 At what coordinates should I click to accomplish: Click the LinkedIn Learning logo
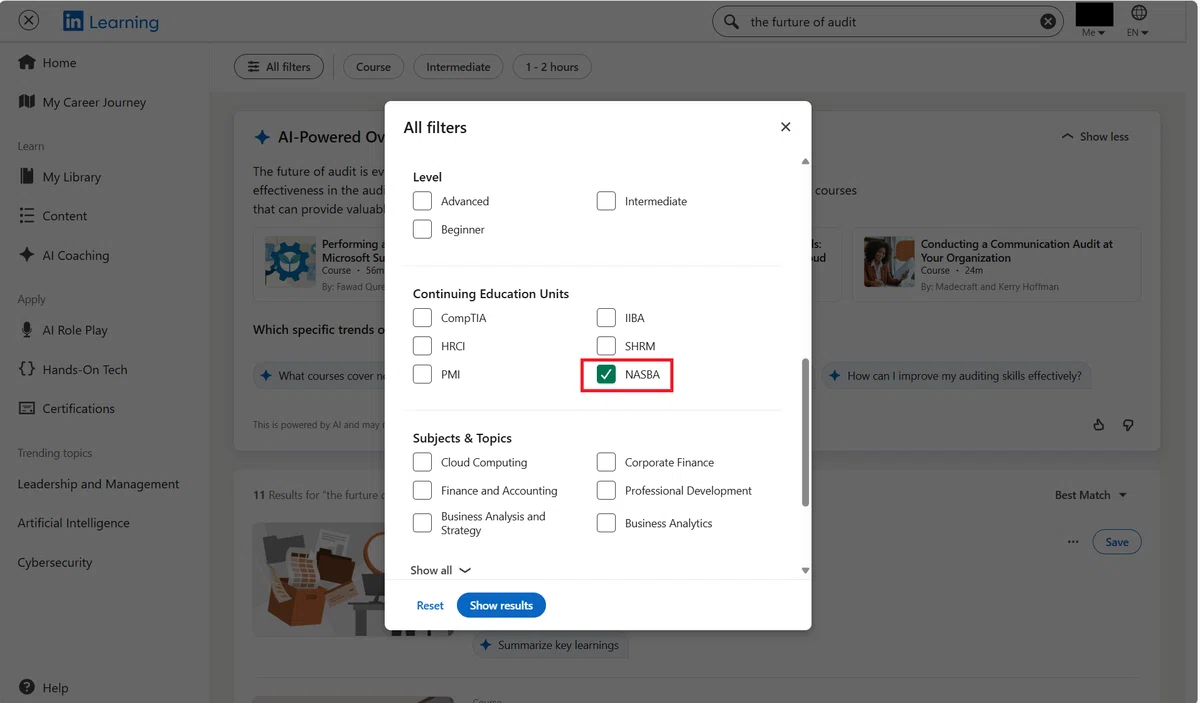(x=110, y=21)
